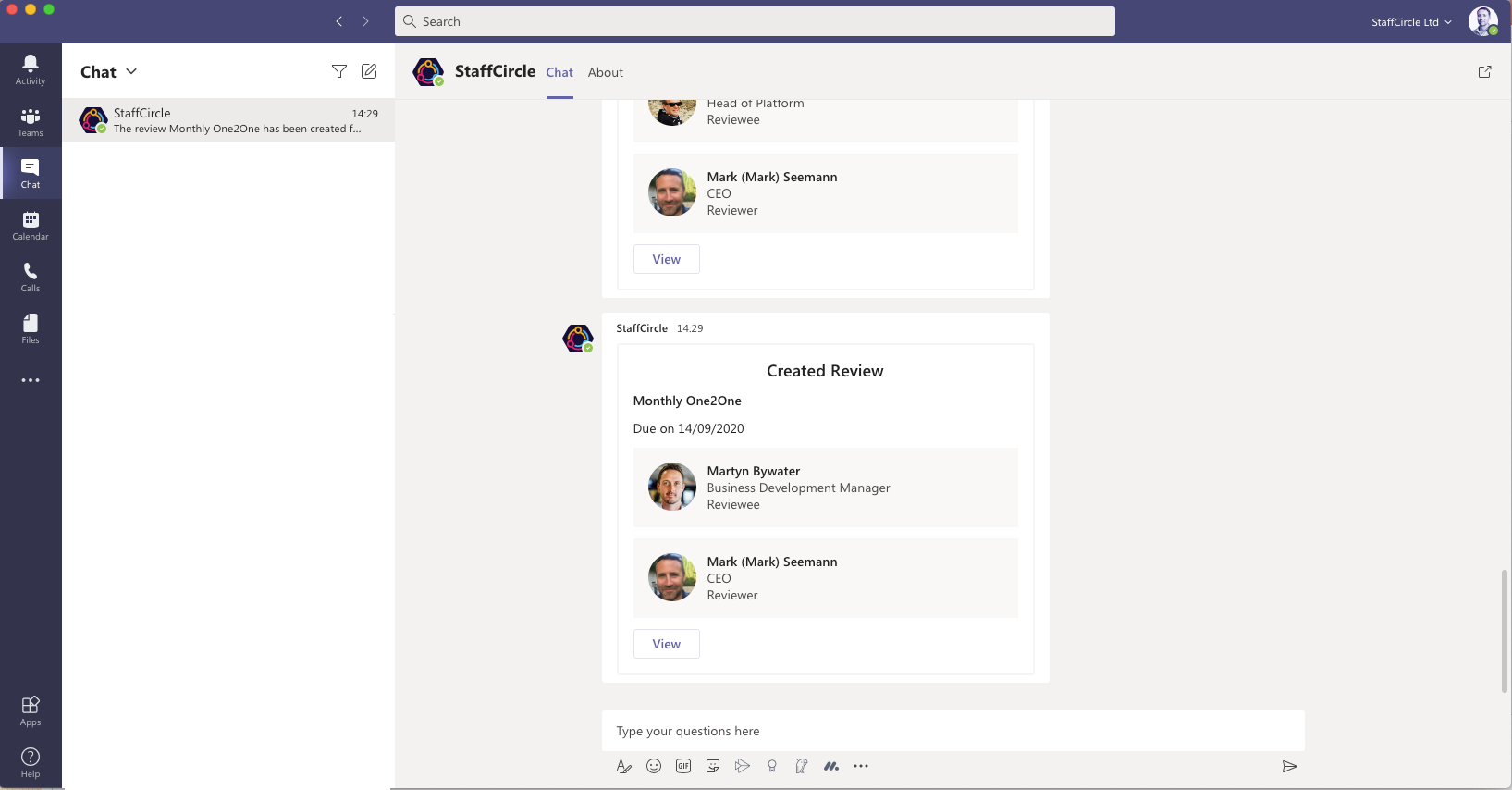
Task: Filter the chat list
Action: coord(339,71)
